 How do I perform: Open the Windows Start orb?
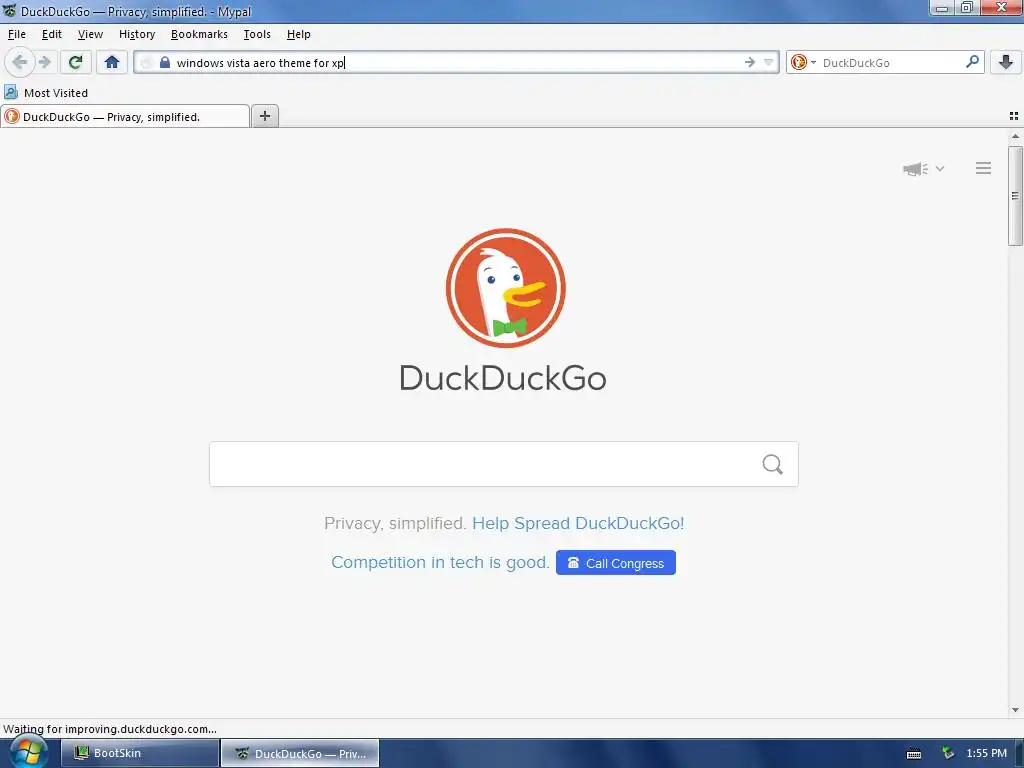pyautogui.click(x=29, y=752)
